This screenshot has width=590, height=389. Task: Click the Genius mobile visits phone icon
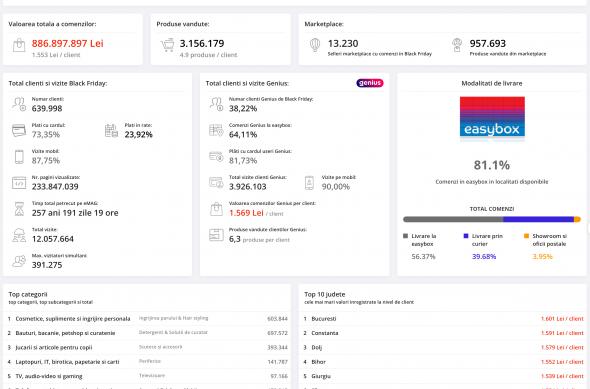309,183
